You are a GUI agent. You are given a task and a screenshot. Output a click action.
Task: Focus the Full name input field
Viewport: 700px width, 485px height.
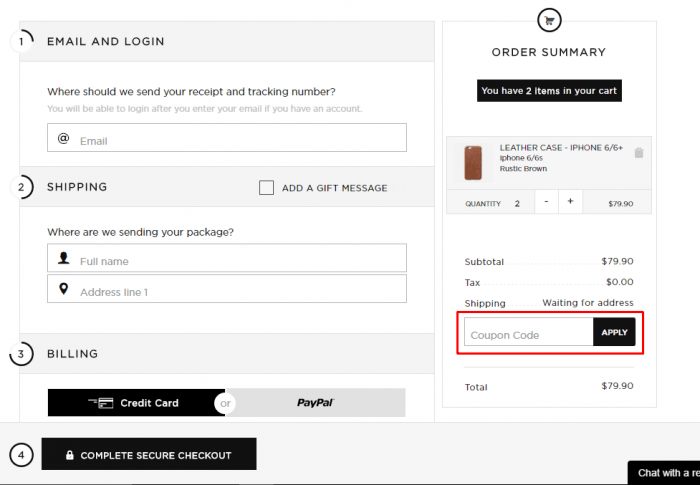coord(227,258)
